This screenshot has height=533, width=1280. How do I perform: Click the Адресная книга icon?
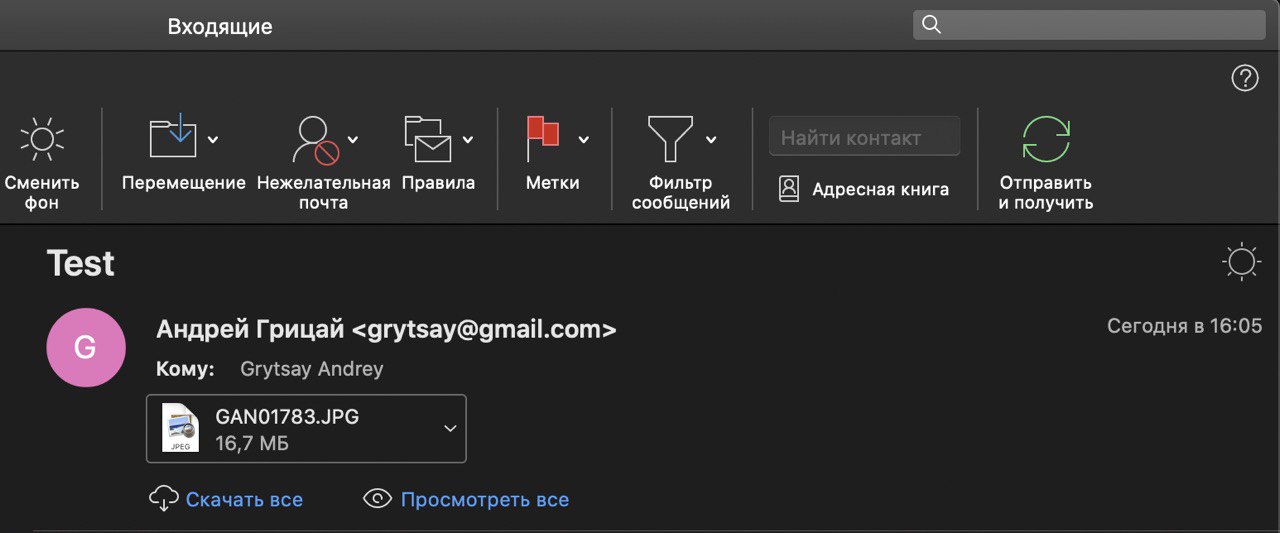tap(789, 189)
